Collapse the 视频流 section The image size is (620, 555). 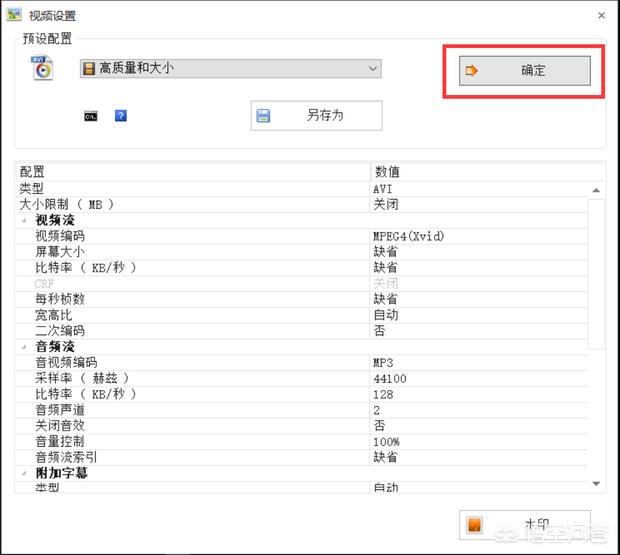click(24, 220)
